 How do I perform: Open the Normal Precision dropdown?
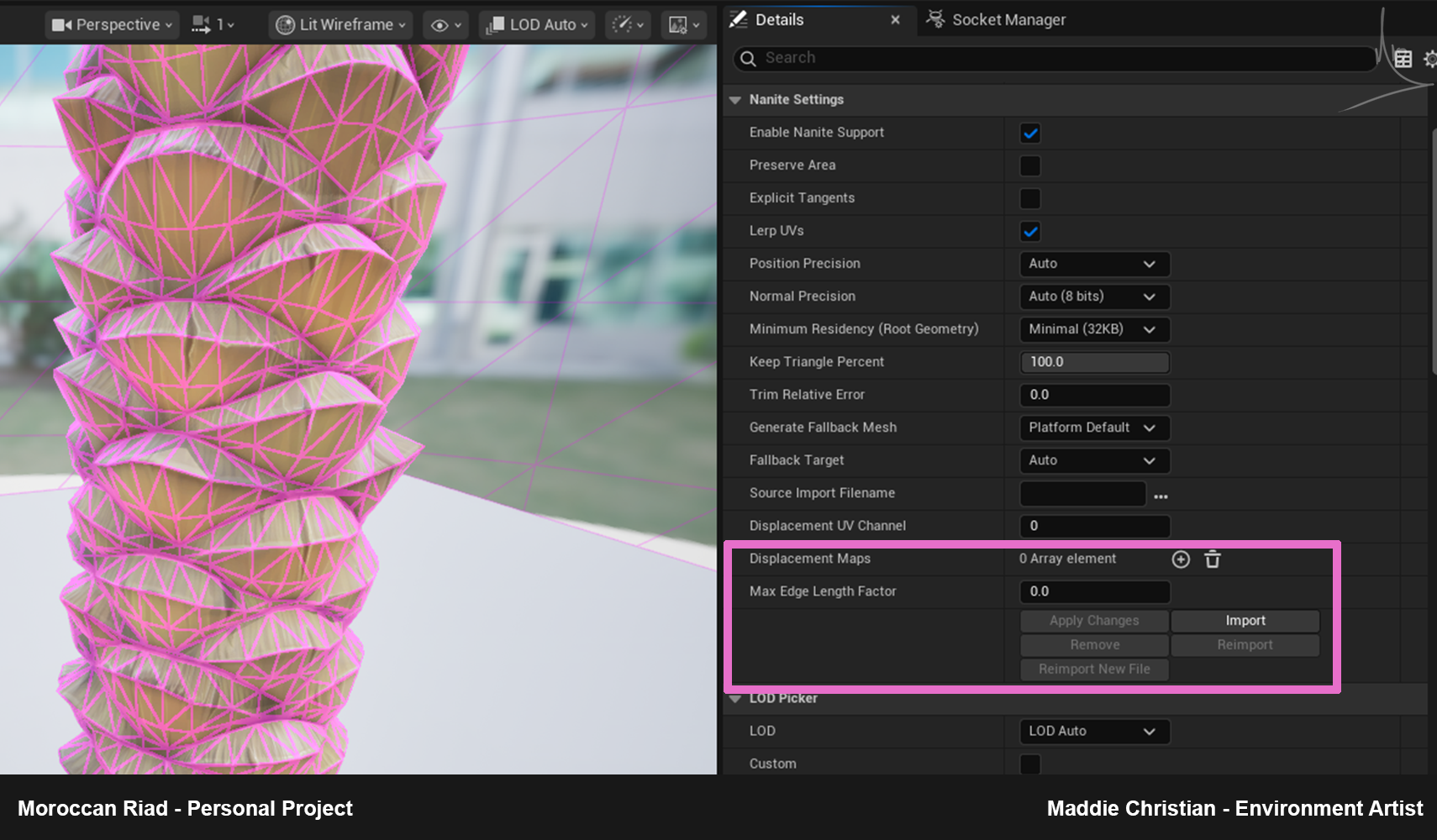click(x=1094, y=297)
